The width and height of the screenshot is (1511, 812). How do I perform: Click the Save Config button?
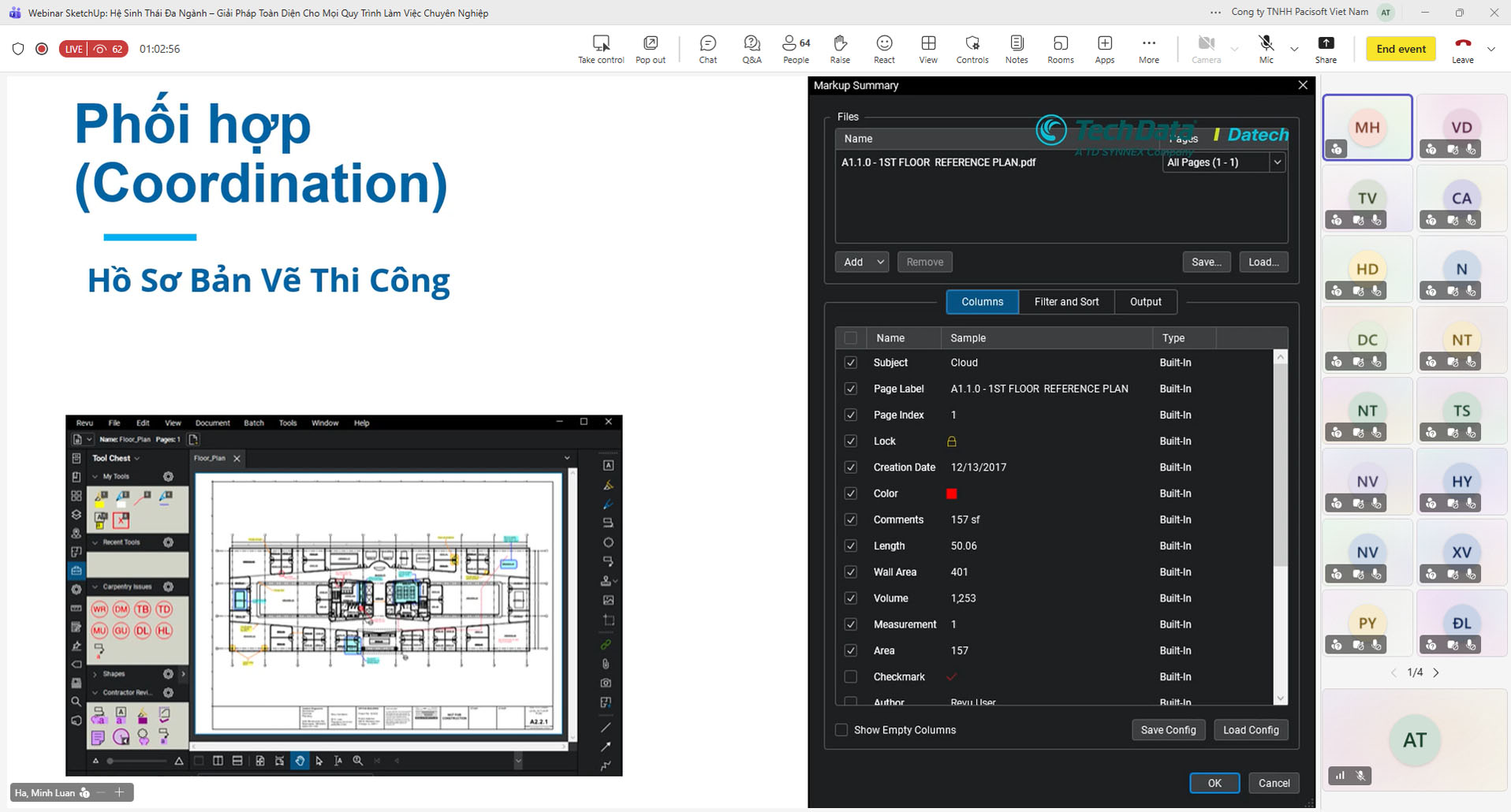click(x=1168, y=730)
